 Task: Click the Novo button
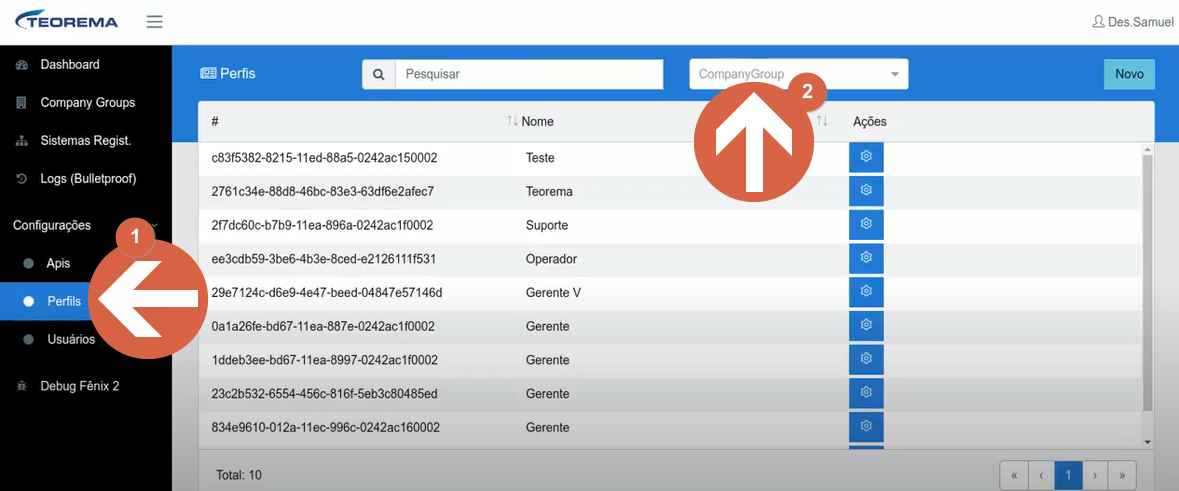[x=1129, y=74]
